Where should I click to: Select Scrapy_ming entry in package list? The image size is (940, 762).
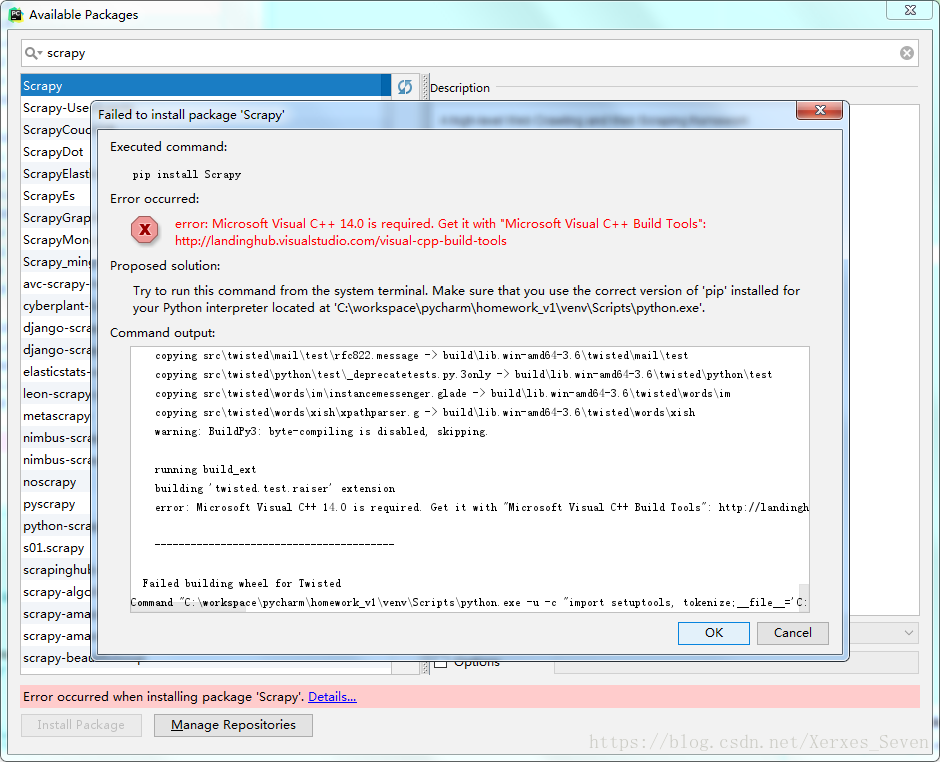(x=56, y=262)
